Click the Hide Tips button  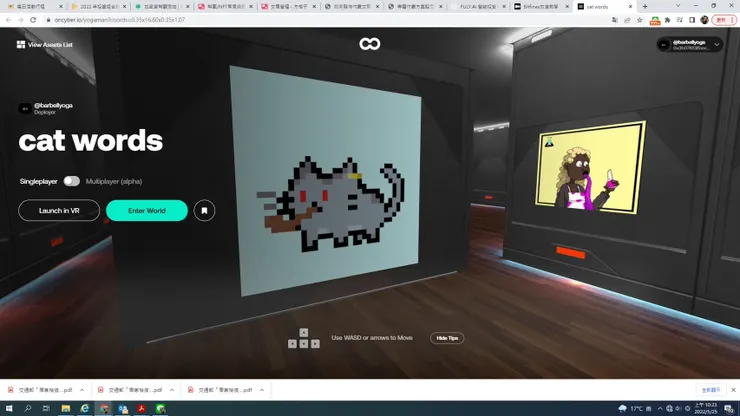pos(447,338)
